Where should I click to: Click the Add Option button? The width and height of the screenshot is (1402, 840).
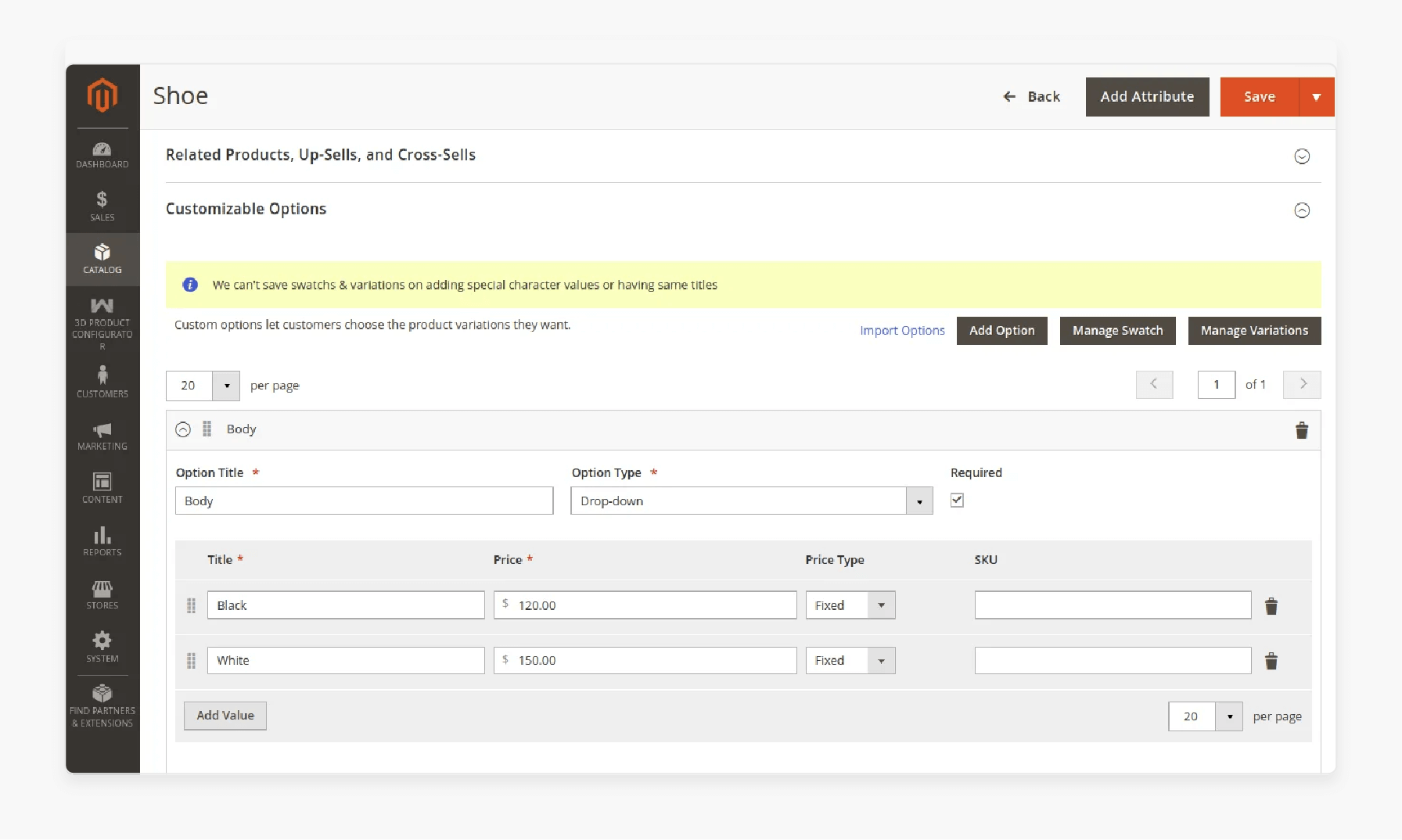(1002, 331)
